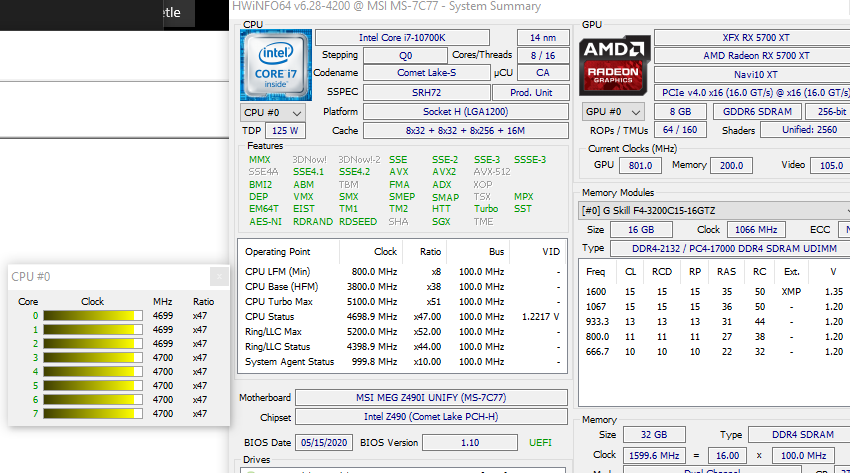
Task: Click the AES-NI feature label
Action: (x=265, y=222)
